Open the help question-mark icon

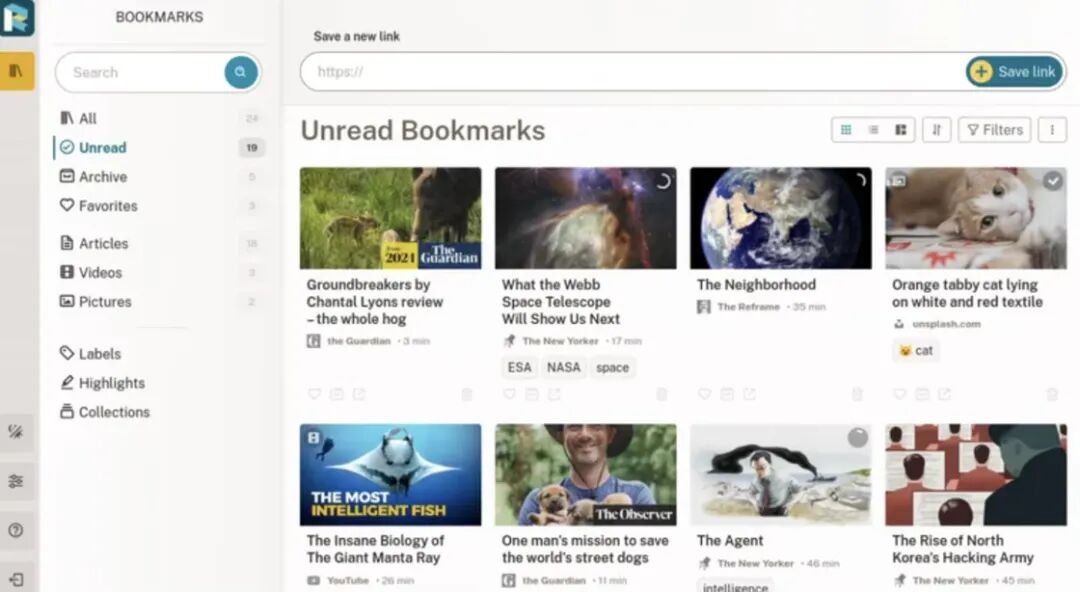pos(16,530)
